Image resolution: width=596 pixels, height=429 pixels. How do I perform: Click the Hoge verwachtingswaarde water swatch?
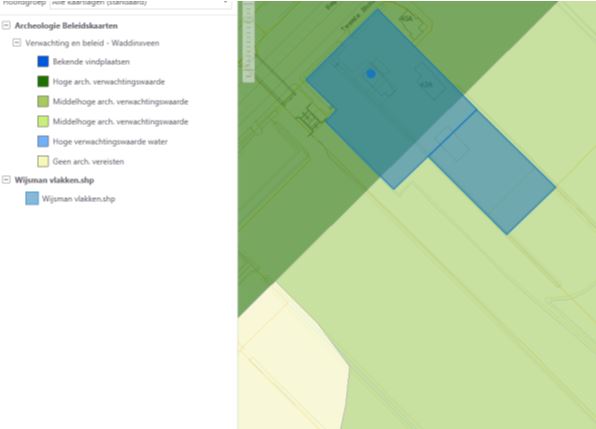coord(43,141)
